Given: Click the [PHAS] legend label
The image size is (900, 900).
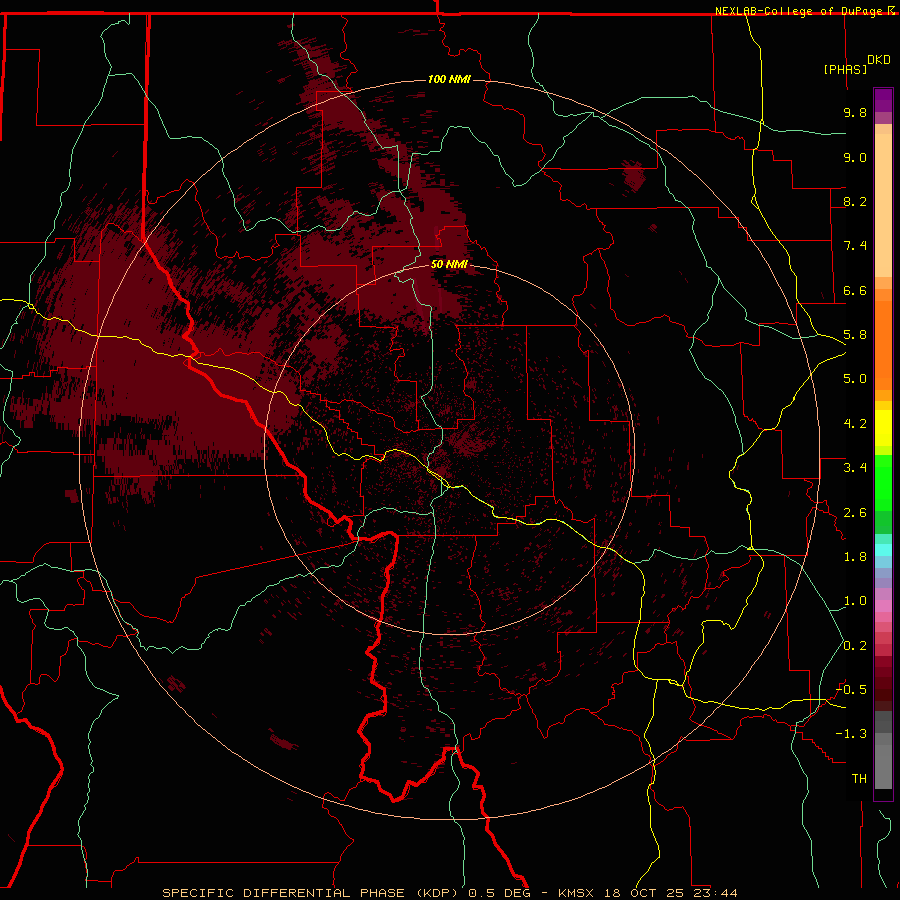Looking at the screenshot, I should [x=845, y=69].
